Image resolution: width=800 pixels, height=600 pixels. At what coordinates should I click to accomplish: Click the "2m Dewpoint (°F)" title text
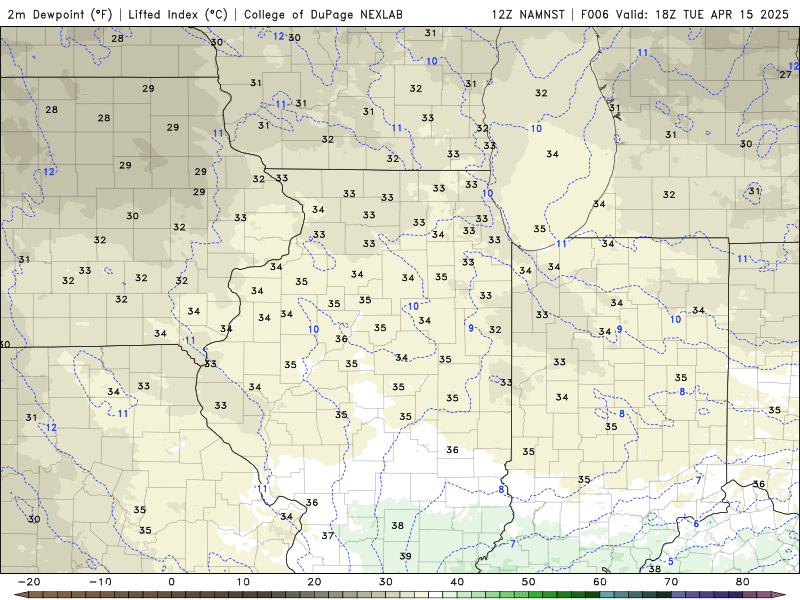(x=60, y=14)
